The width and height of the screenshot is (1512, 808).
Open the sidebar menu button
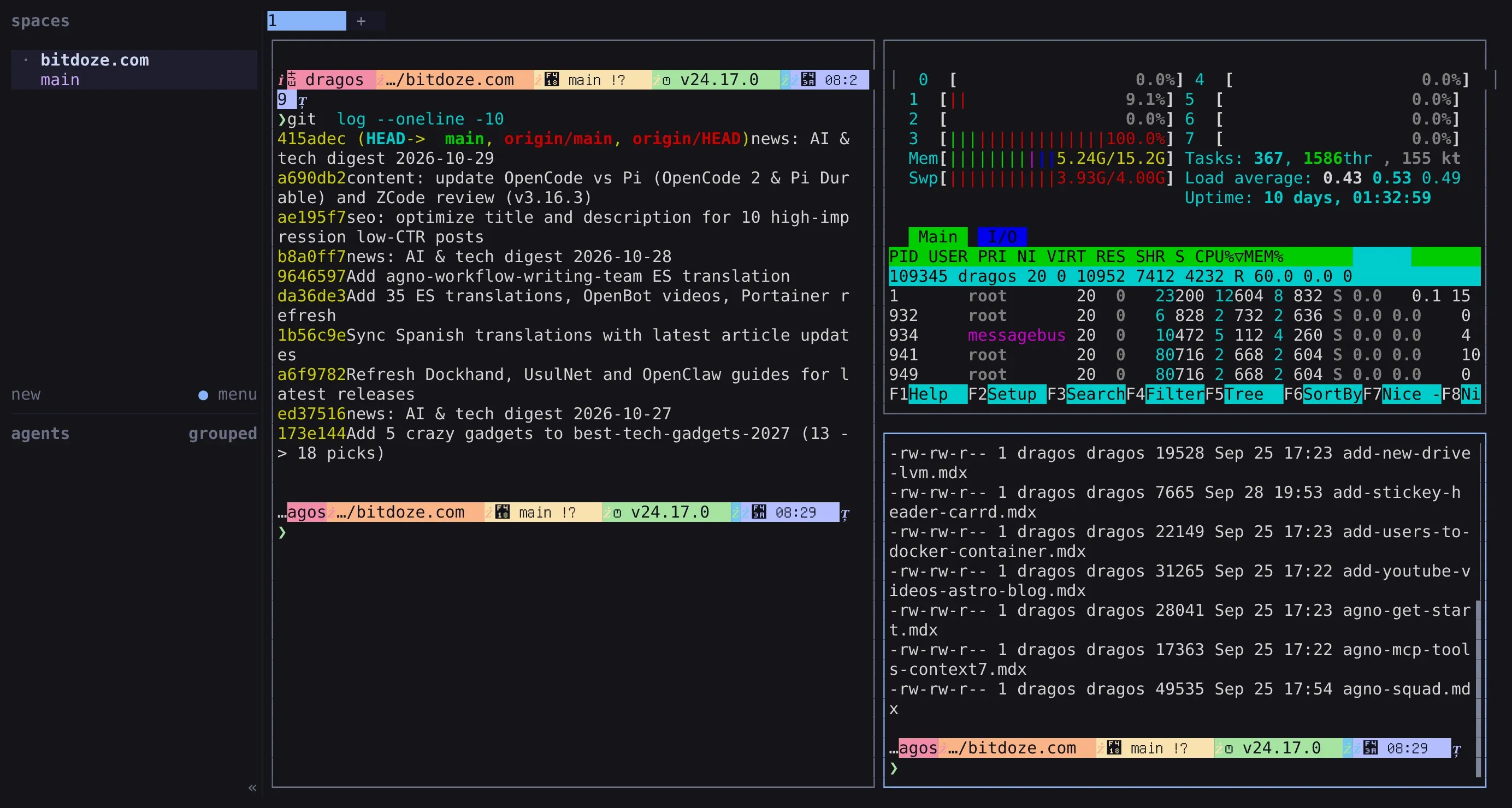[x=228, y=394]
